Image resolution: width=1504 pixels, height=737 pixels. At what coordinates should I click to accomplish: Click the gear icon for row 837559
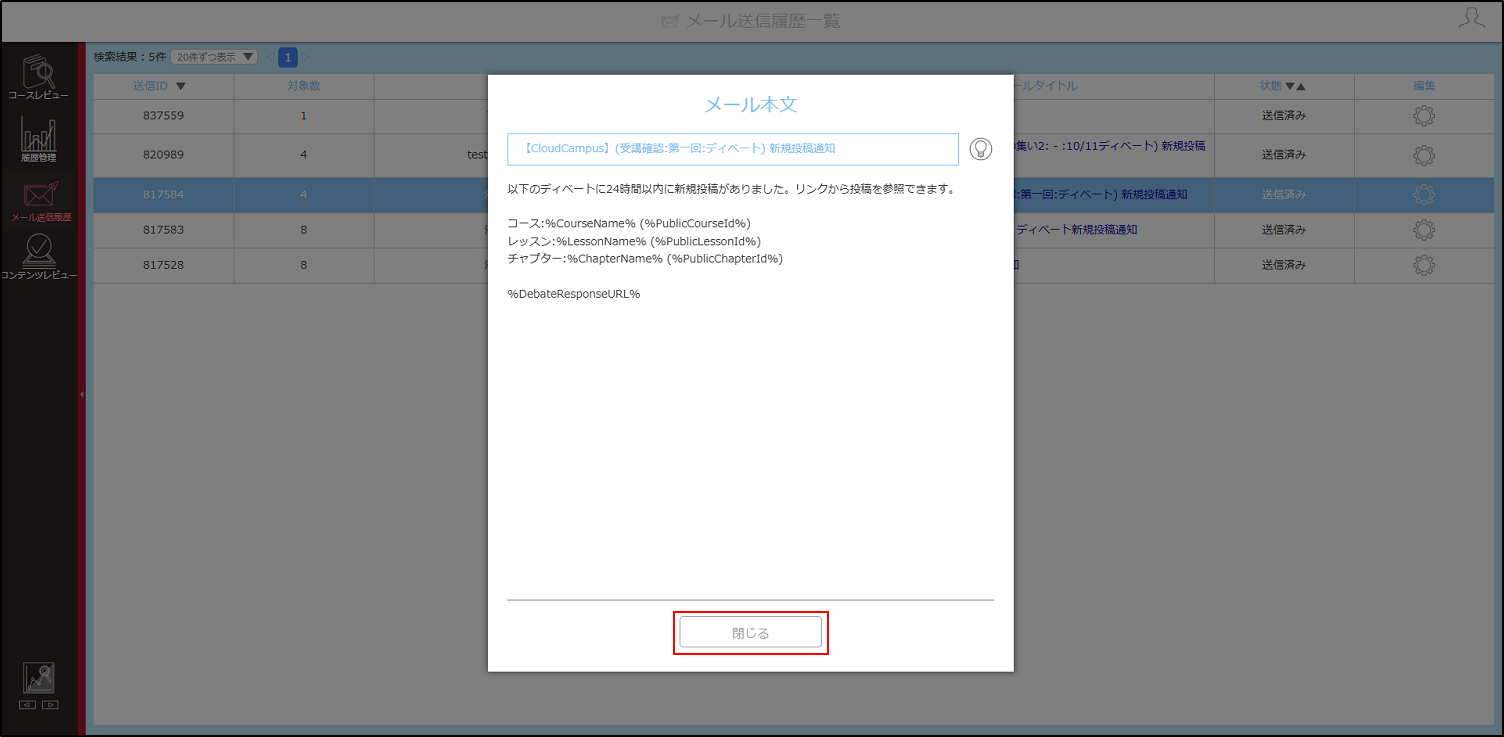point(1424,116)
